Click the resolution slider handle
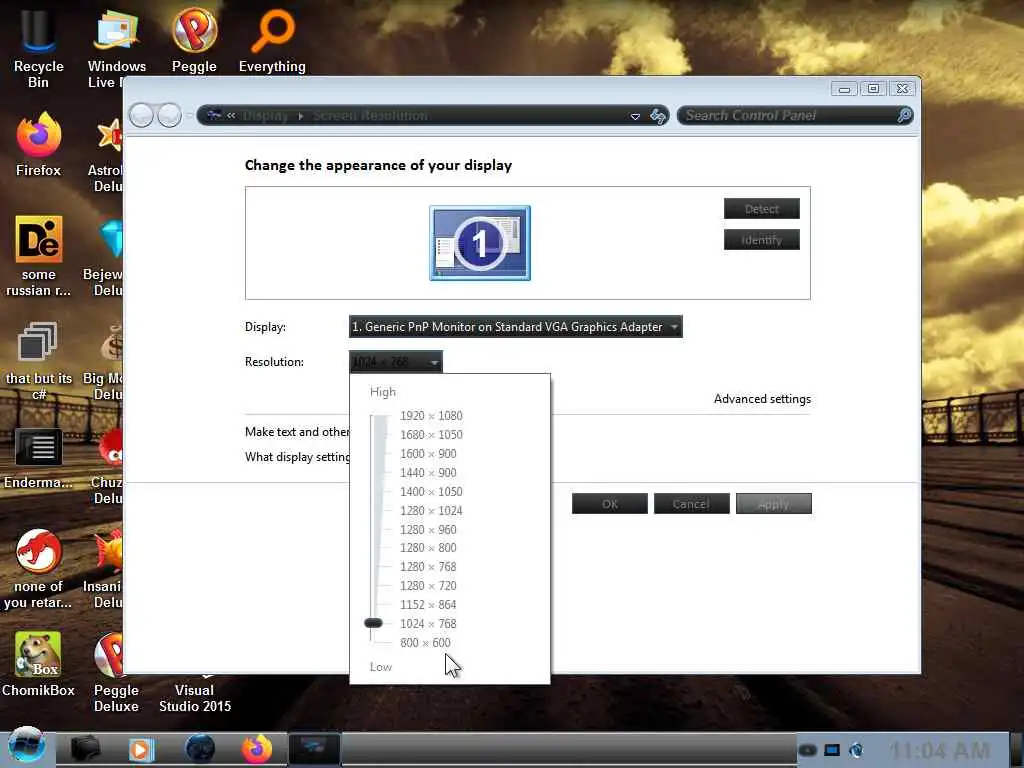 (x=374, y=623)
